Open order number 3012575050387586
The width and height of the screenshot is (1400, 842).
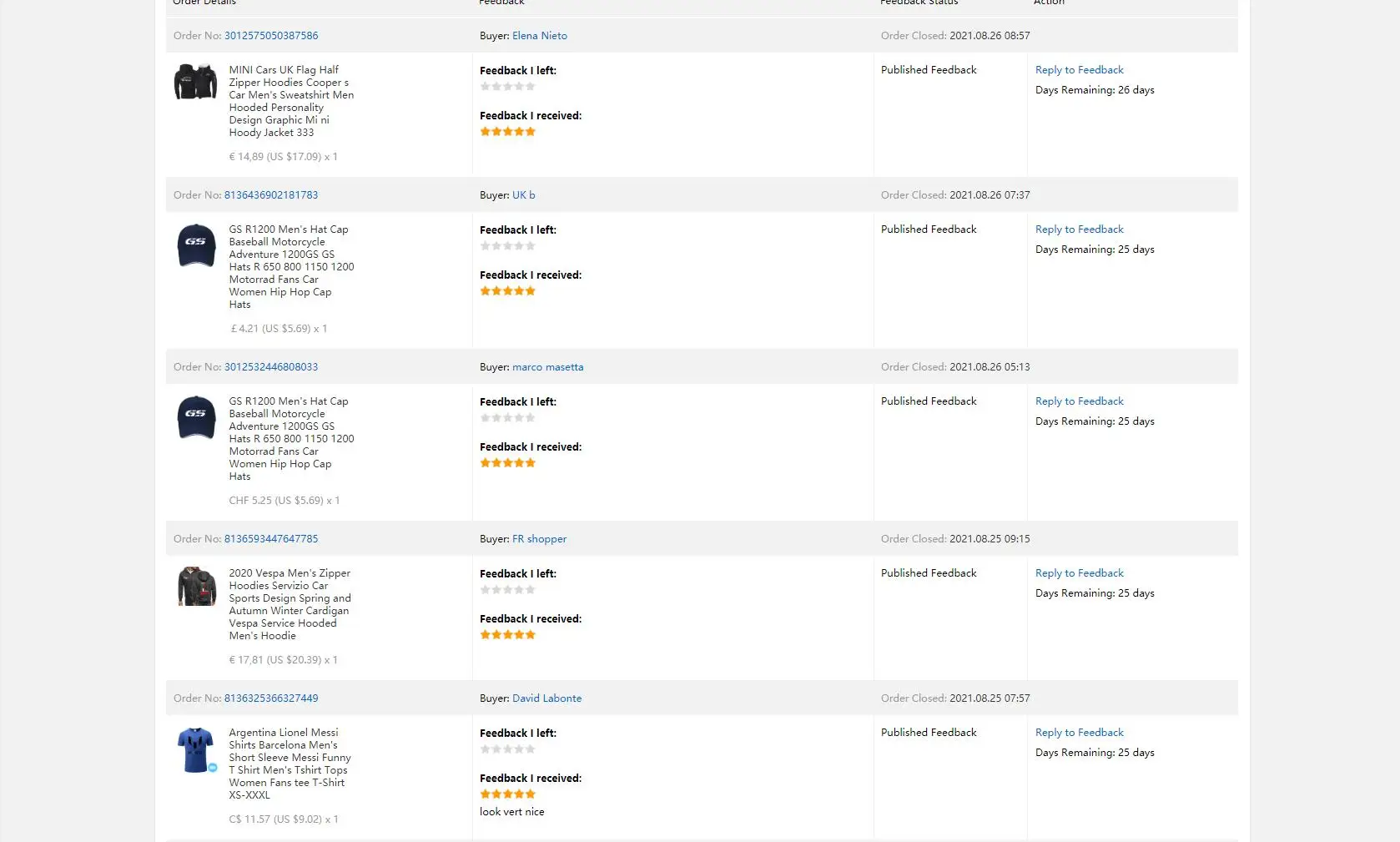271,36
